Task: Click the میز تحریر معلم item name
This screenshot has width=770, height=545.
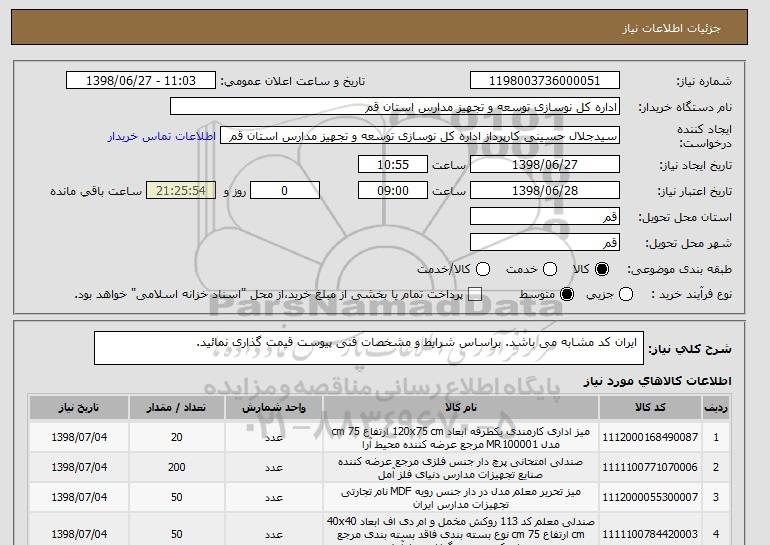Action: [461, 498]
